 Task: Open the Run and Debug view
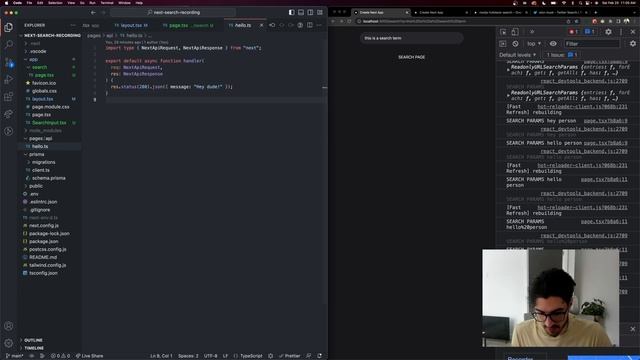point(9,79)
